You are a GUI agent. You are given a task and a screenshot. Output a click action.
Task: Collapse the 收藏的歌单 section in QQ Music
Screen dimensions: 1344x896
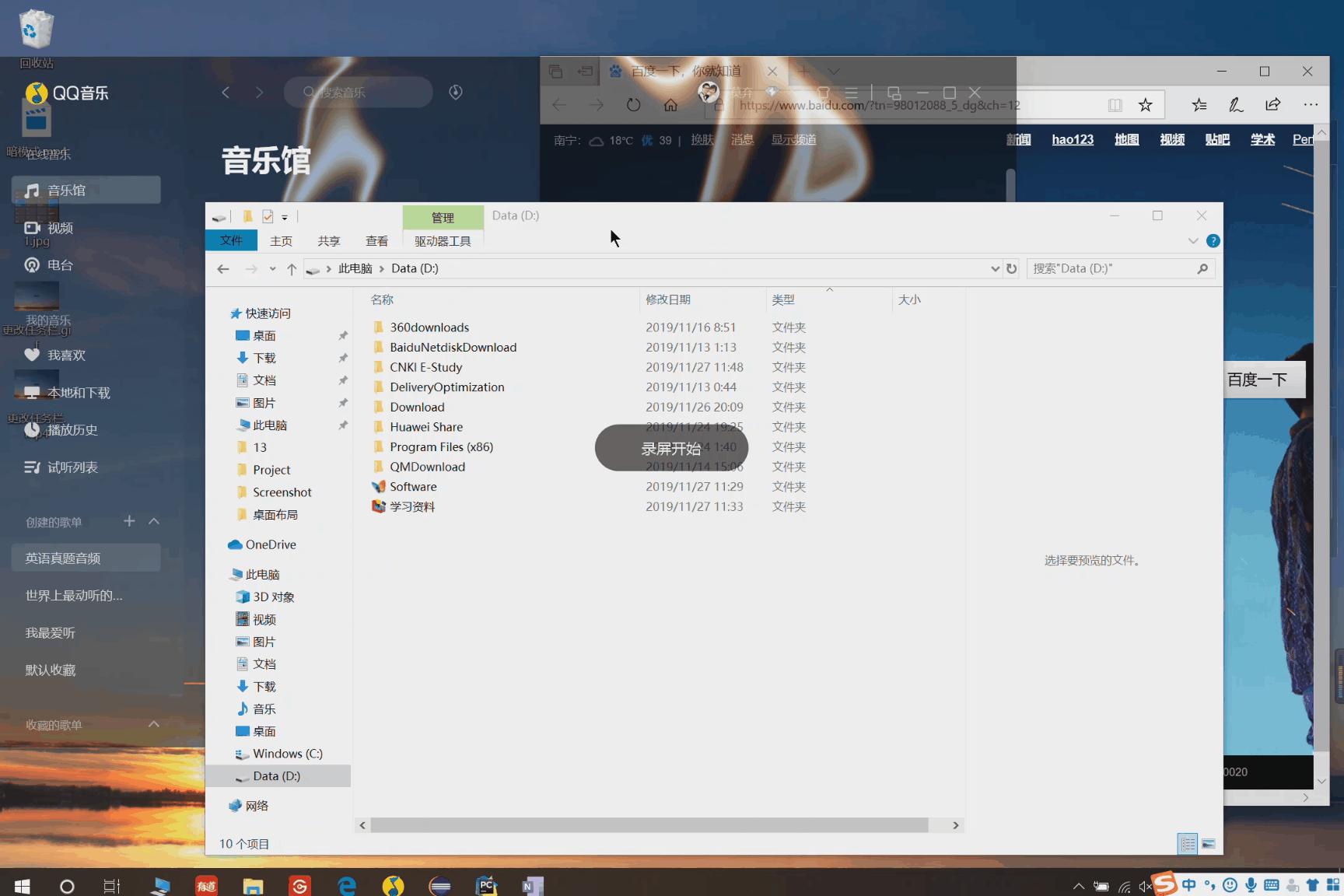(153, 724)
